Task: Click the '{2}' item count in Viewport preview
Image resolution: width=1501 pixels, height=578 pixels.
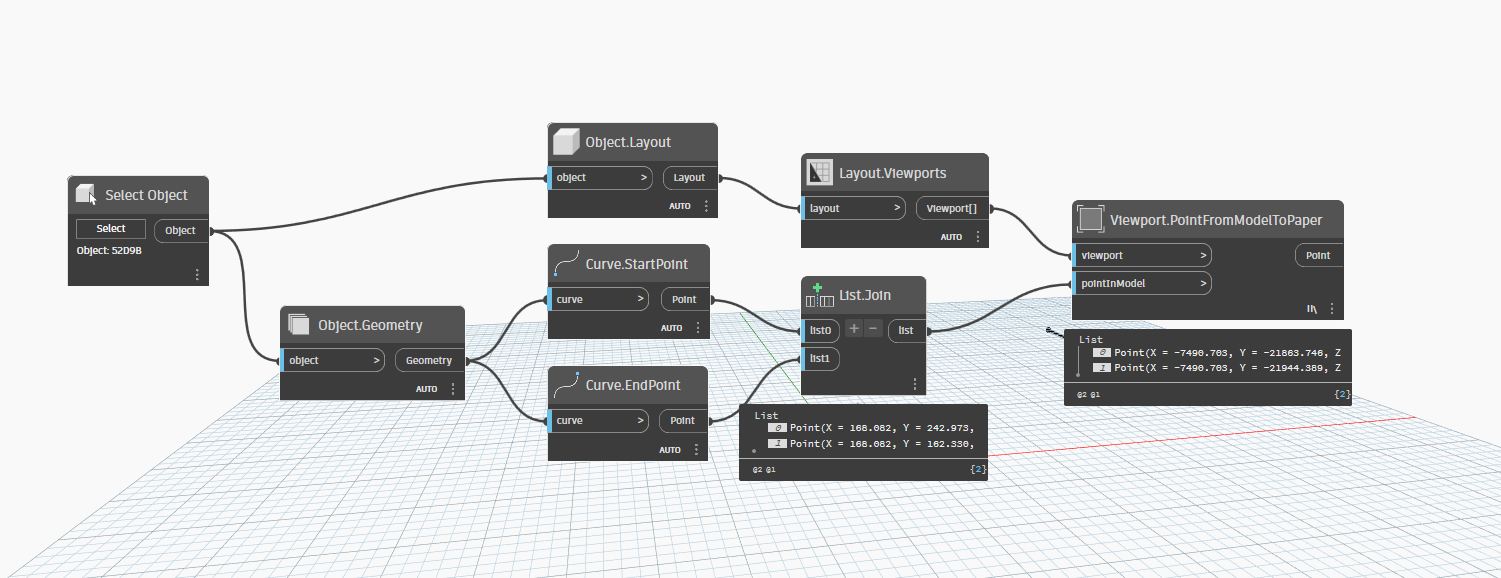Action: [x=1343, y=395]
